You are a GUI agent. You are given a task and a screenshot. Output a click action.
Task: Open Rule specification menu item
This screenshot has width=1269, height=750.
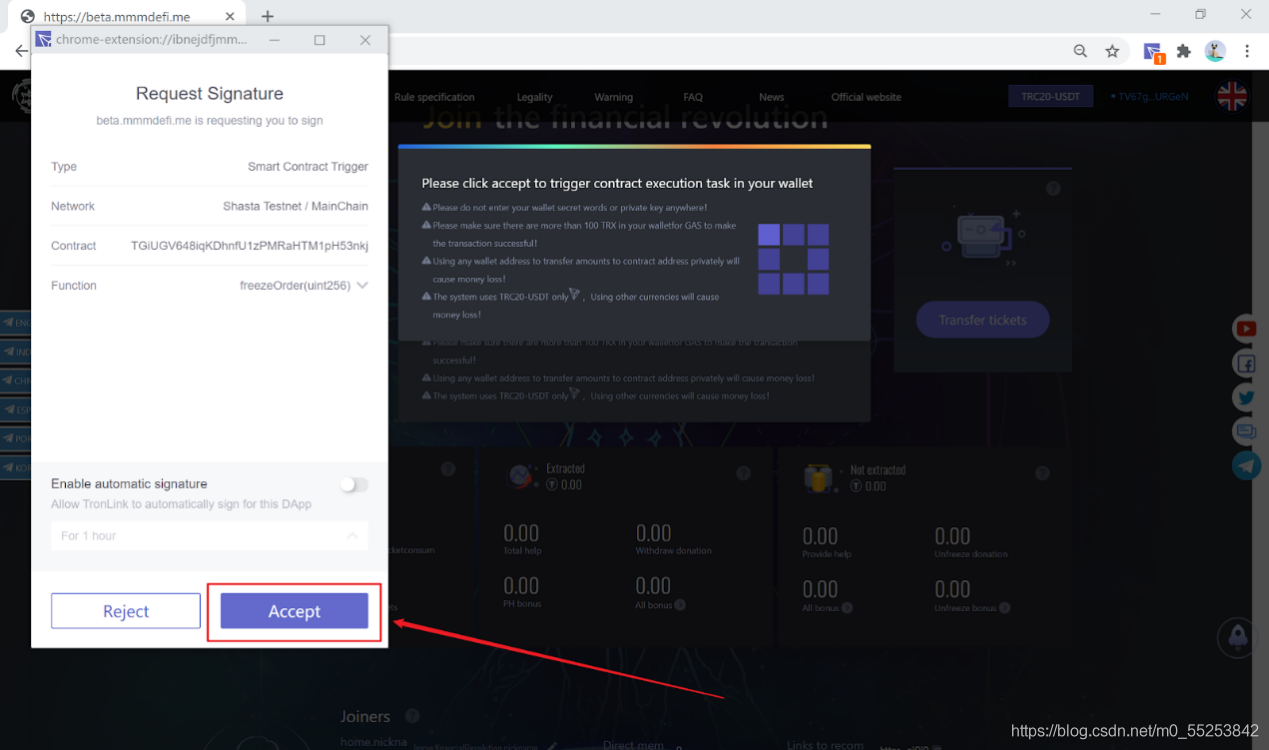tap(434, 97)
